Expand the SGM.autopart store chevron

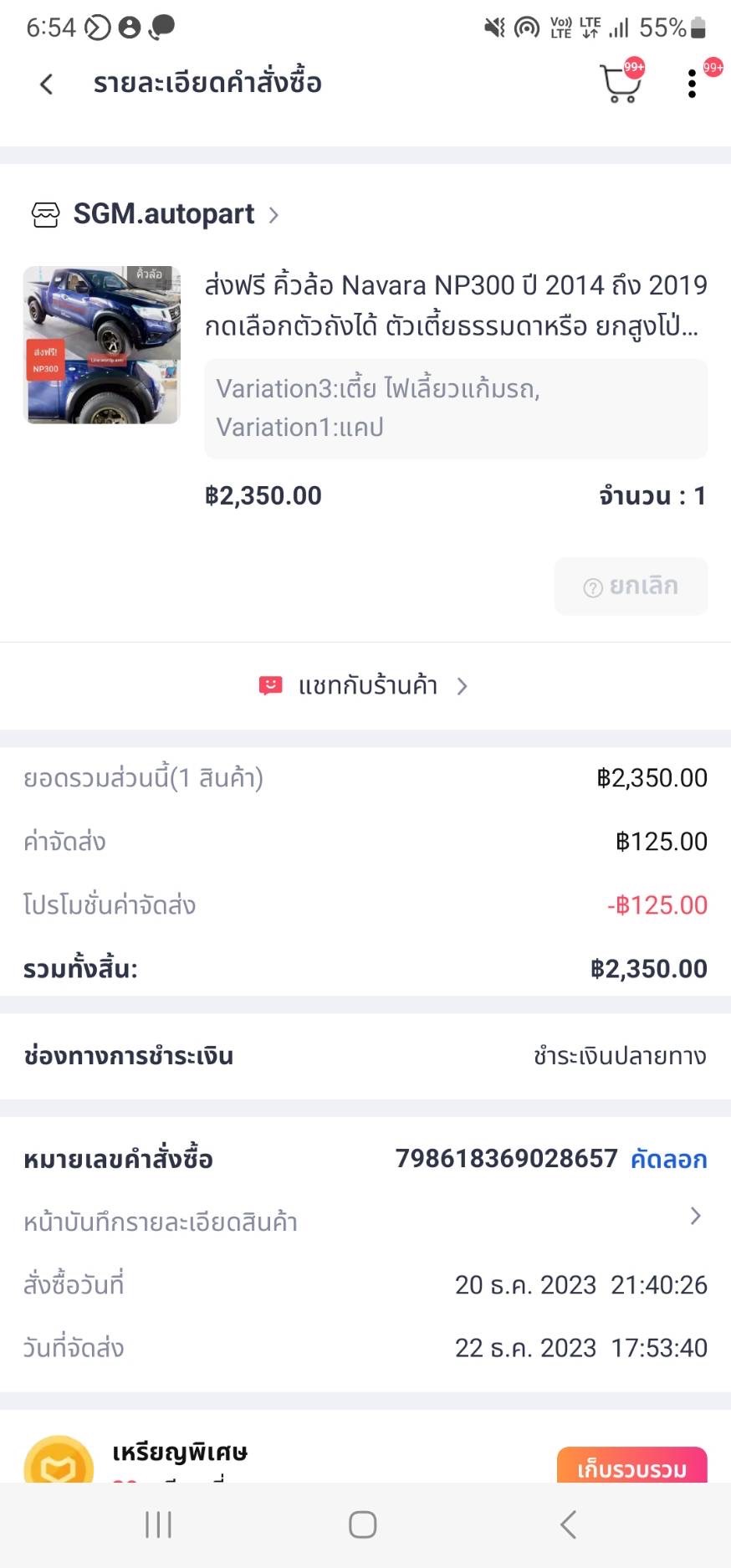[x=273, y=216]
